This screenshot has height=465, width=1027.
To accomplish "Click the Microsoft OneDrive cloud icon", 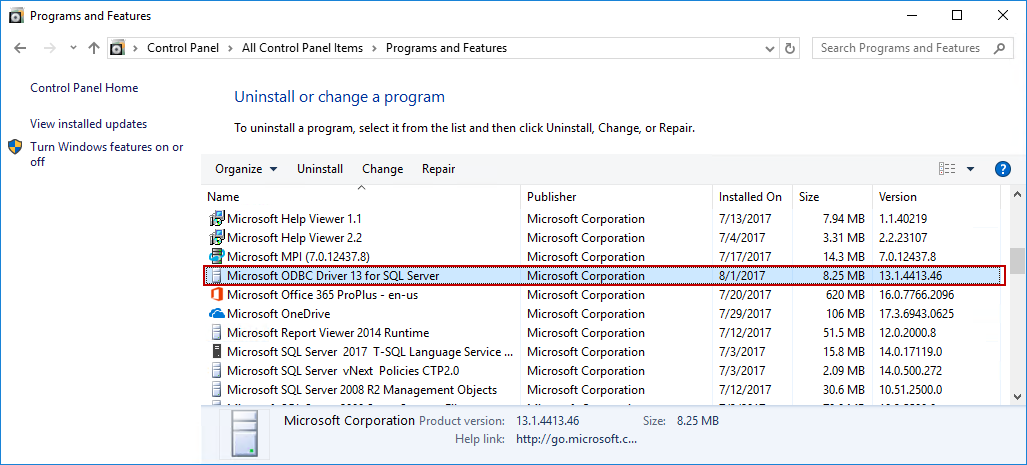I will click(x=216, y=314).
